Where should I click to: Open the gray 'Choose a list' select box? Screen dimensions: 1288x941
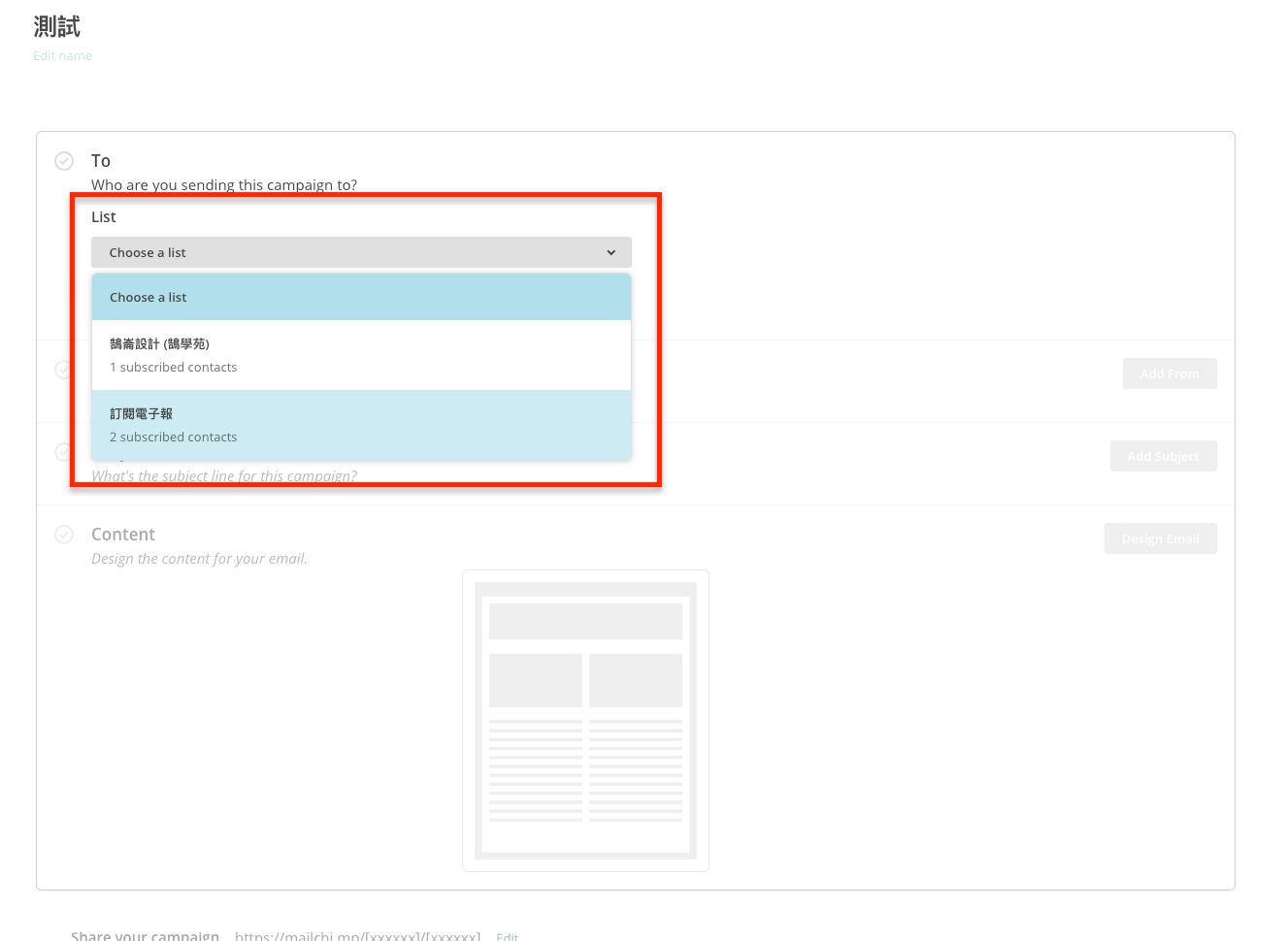(361, 252)
